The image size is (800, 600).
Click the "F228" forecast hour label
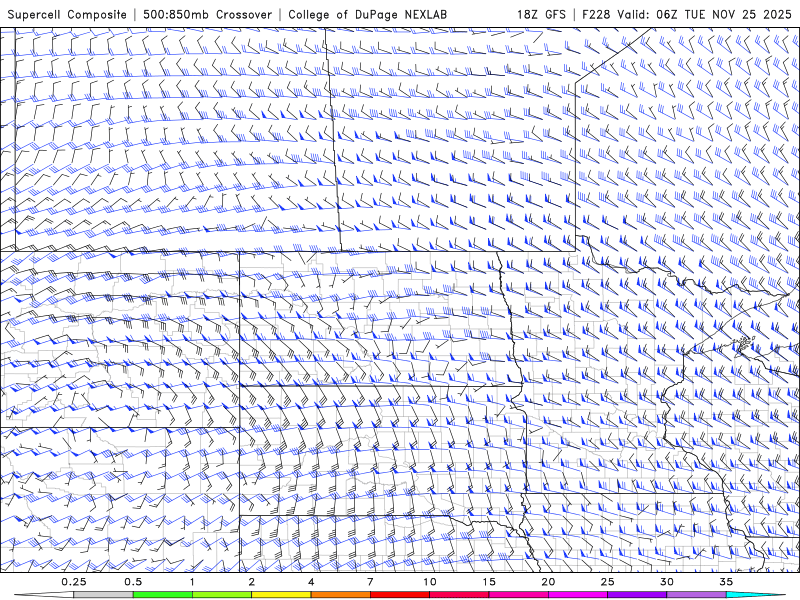[596, 15]
